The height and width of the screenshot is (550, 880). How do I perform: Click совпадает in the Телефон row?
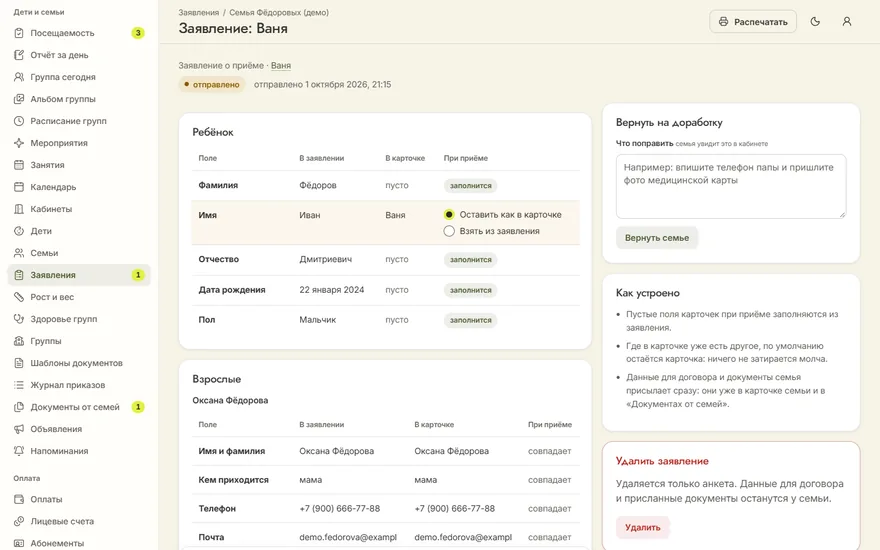point(549,508)
